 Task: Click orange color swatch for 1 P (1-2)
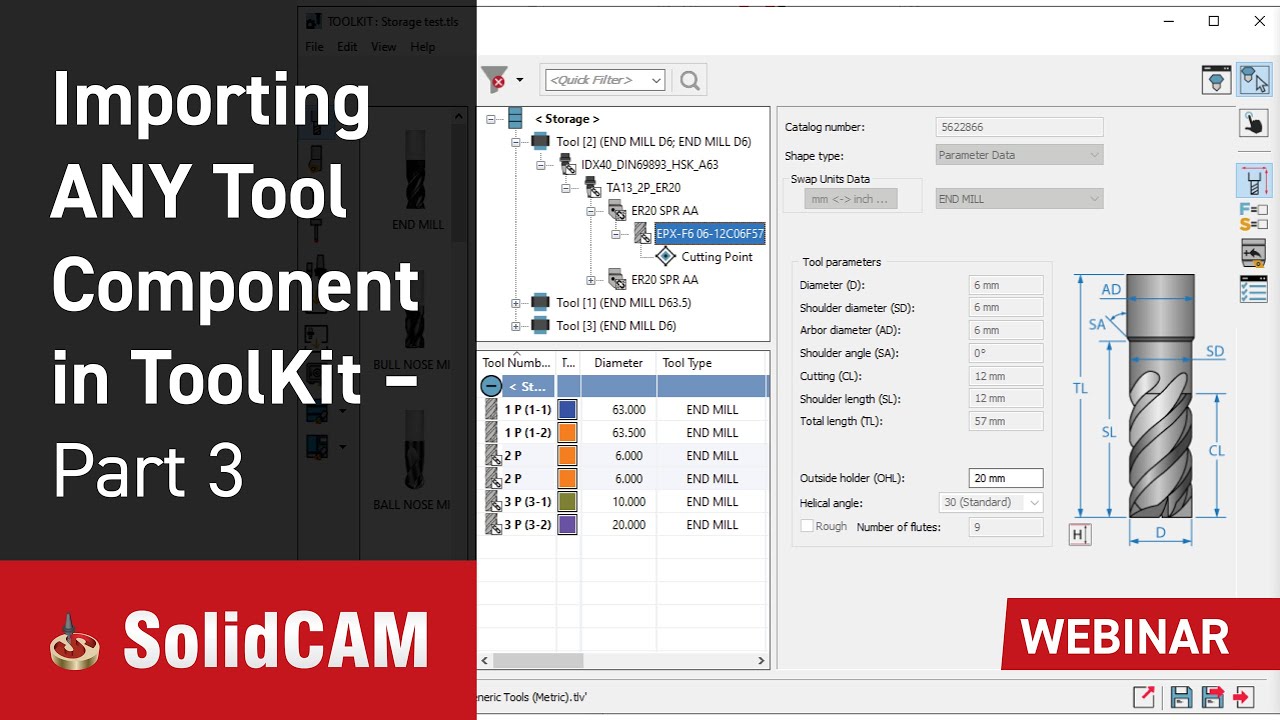[x=567, y=433]
